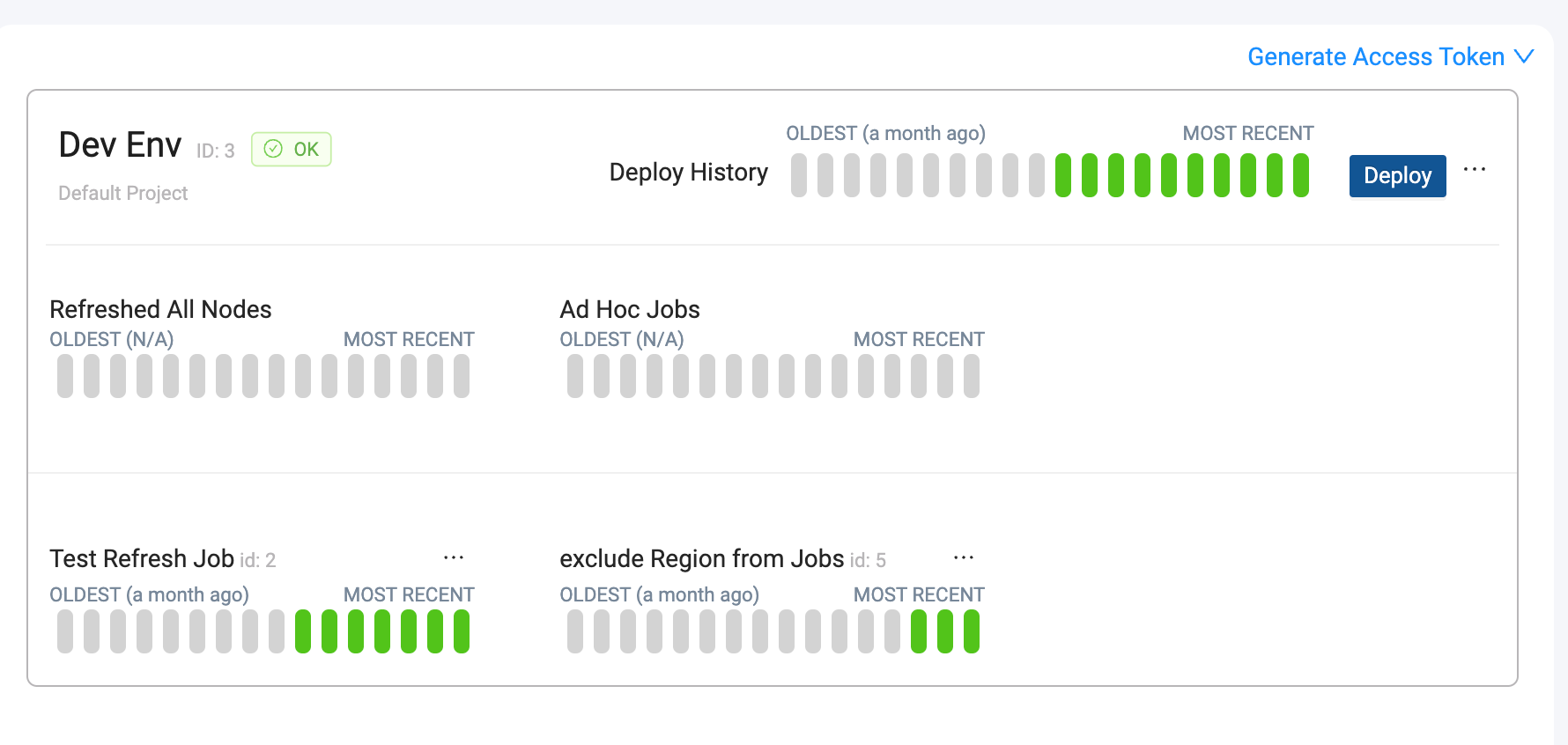This screenshot has width=1568, height=745.
Task: Click the Dev Env environment title
Action: point(120,144)
